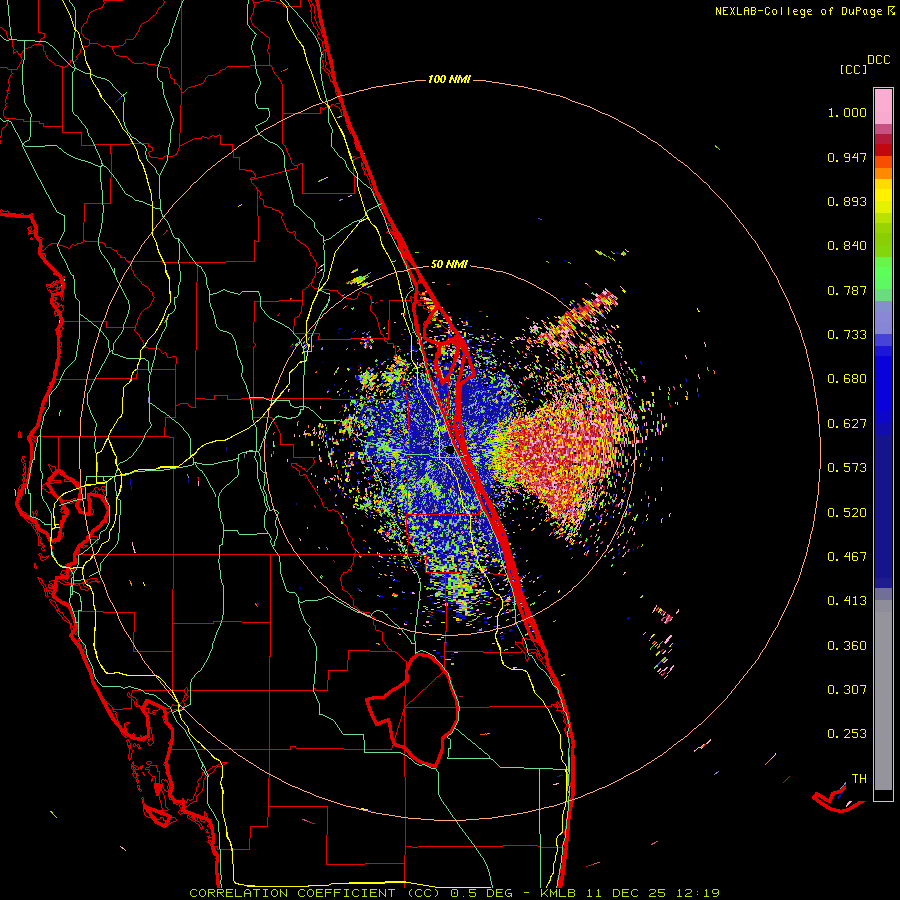Click the 0.840 scale value
This screenshot has height=900, width=900.
[x=847, y=246]
